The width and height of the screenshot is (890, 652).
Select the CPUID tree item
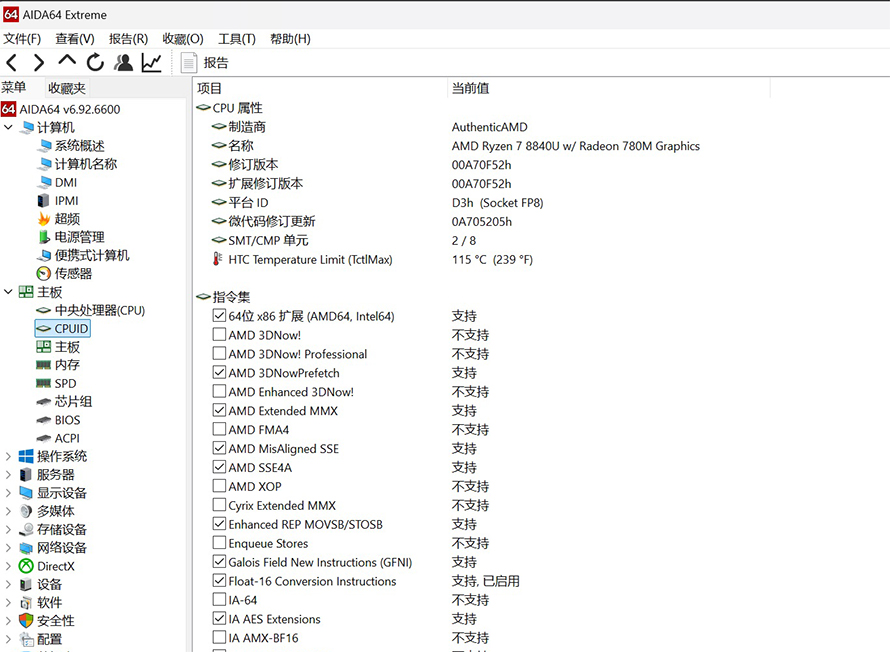tap(62, 329)
